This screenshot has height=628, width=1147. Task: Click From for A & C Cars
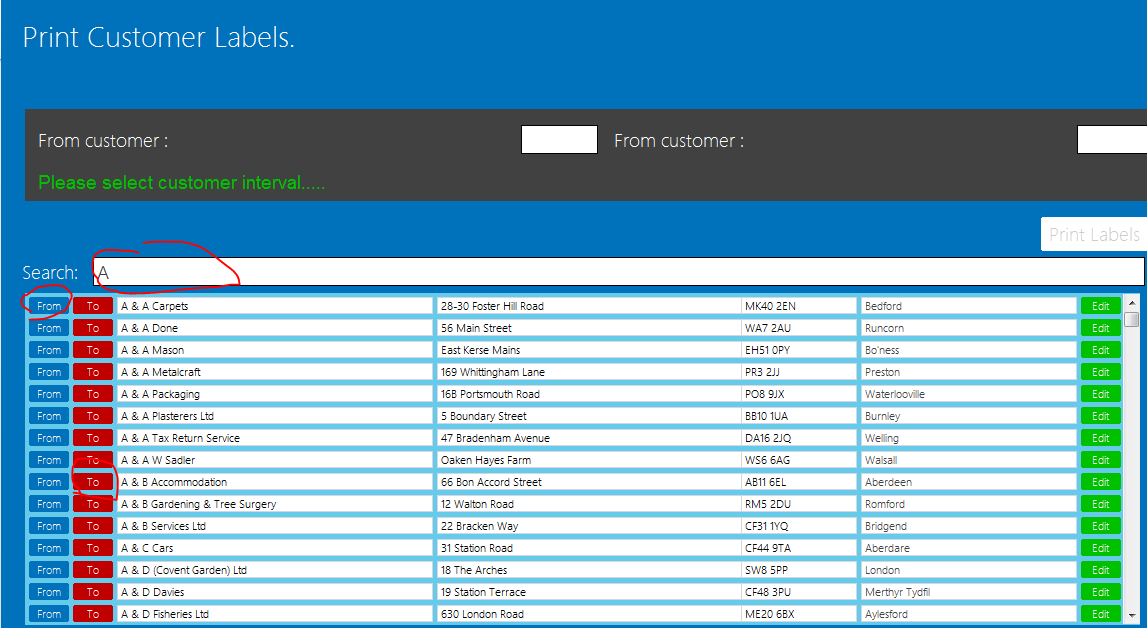pos(49,548)
